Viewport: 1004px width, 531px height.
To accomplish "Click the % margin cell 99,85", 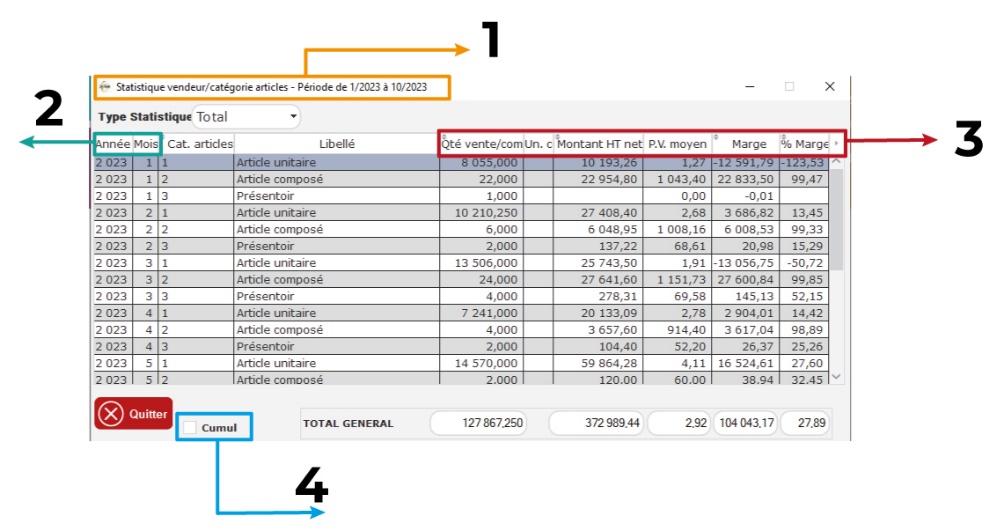I will [x=805, y=279].
